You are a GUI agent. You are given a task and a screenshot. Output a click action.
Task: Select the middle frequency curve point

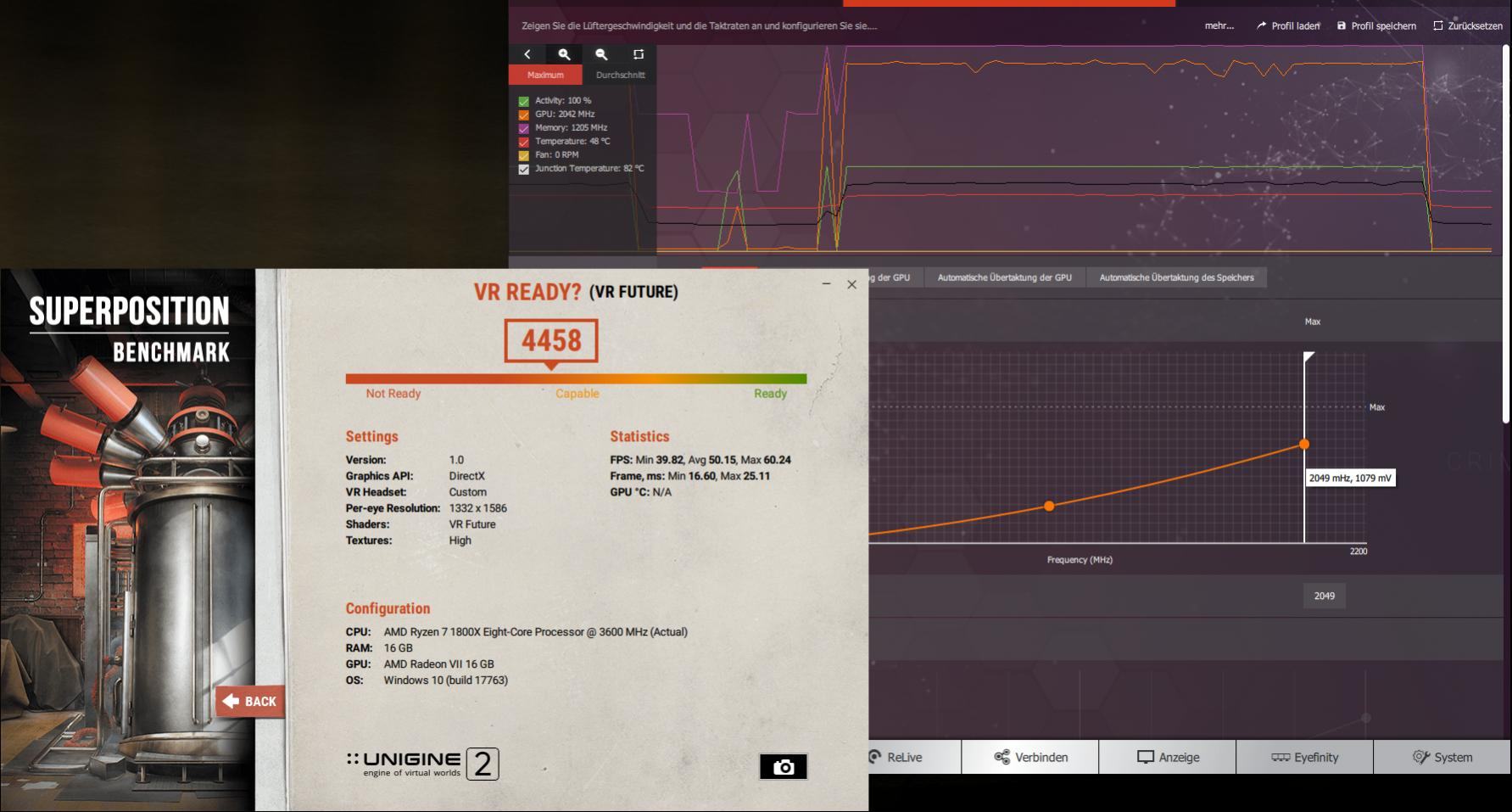(x=1049, y=506)
